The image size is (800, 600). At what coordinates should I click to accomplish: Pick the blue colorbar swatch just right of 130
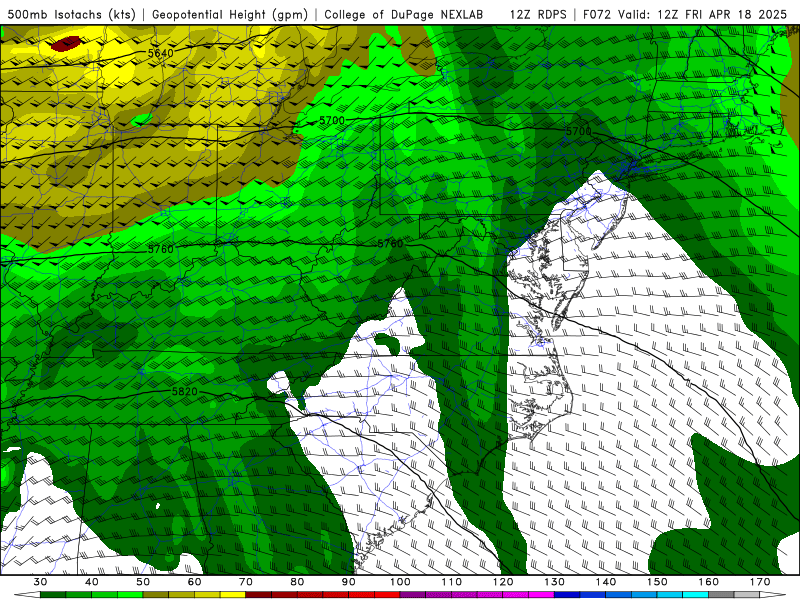pyautogui.click(x=567, y=595)
